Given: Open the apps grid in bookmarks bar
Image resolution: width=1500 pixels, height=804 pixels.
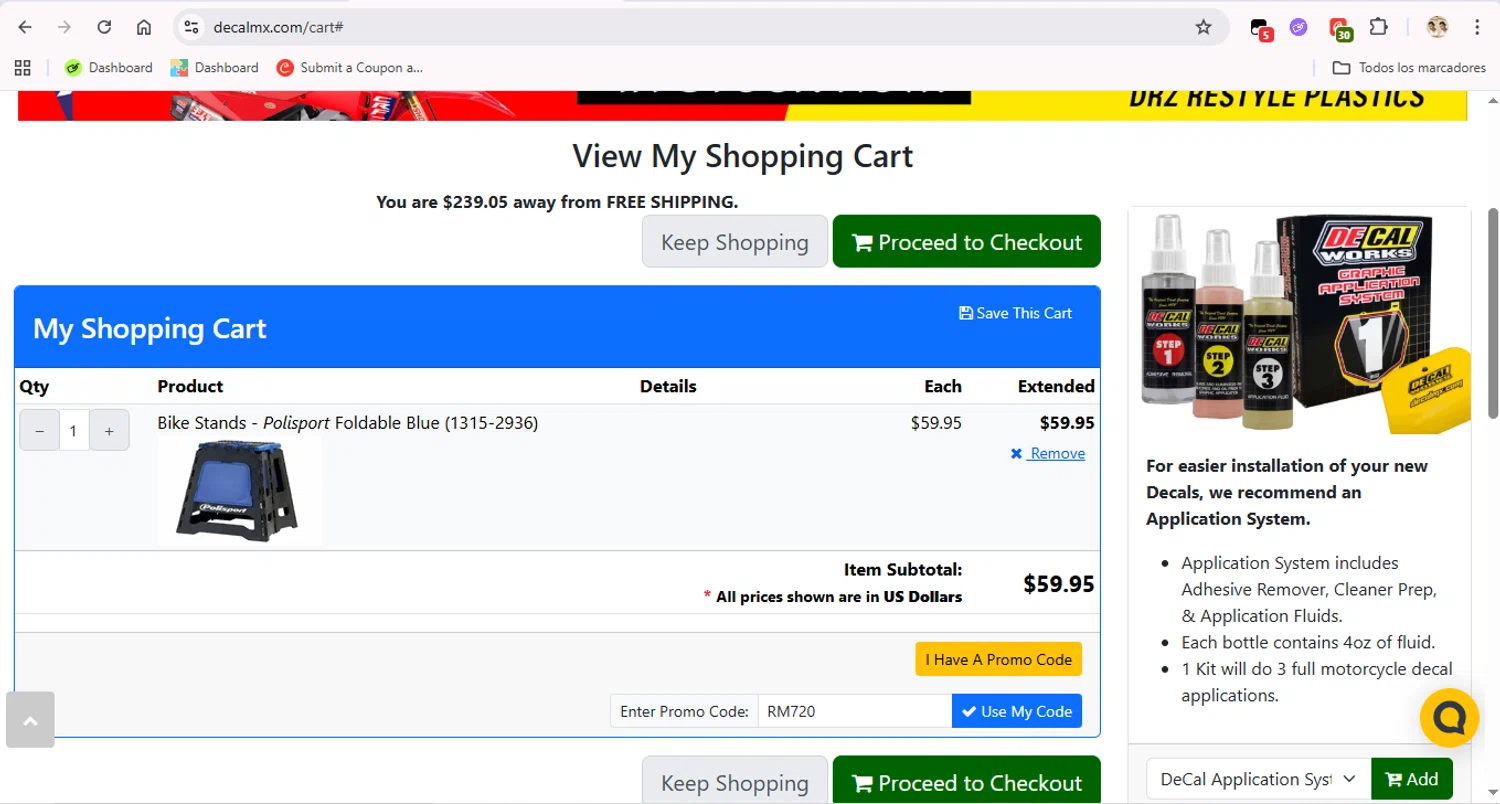Looking at the screenshot, I should coord(23,68).
